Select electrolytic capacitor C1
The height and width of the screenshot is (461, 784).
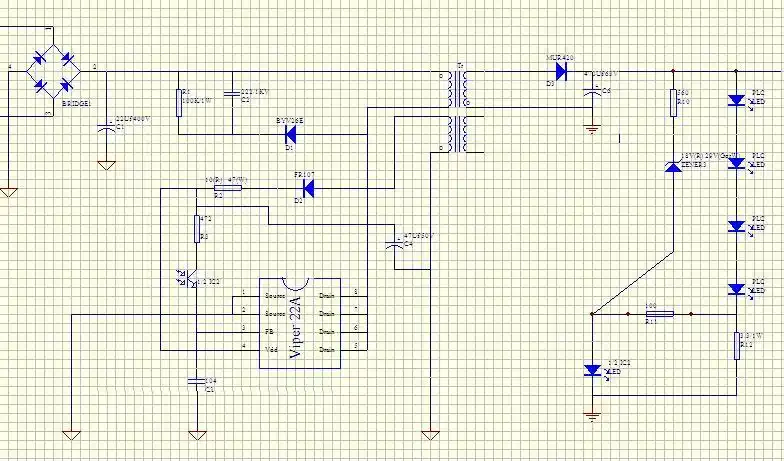(x=105, y=127)
